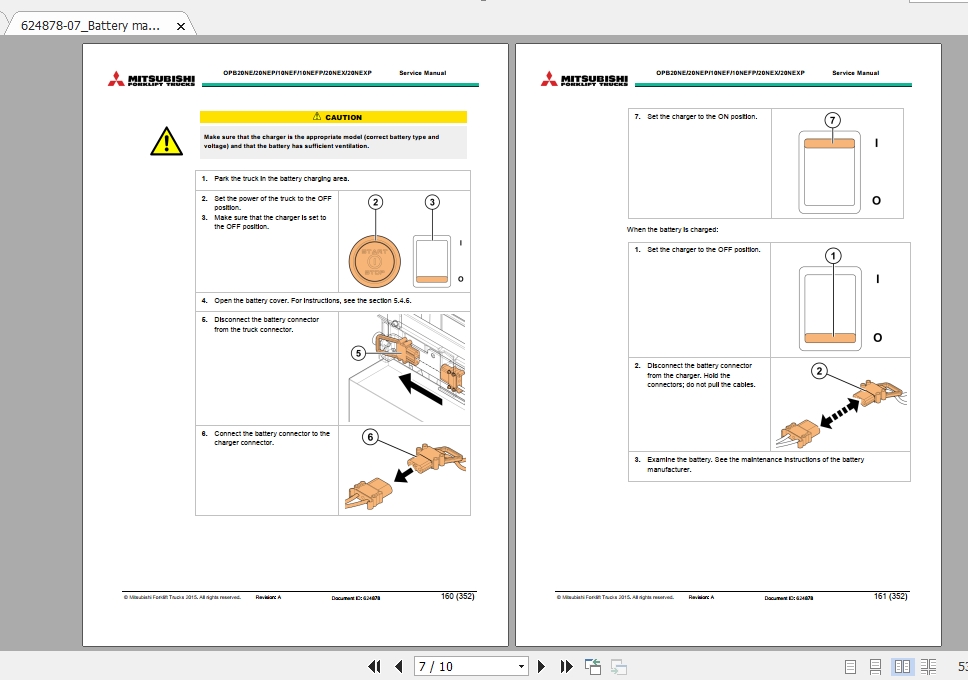The image size is (968, 680).
Task: Toggle continuous scrolling layout
Action: pos(877,666)
